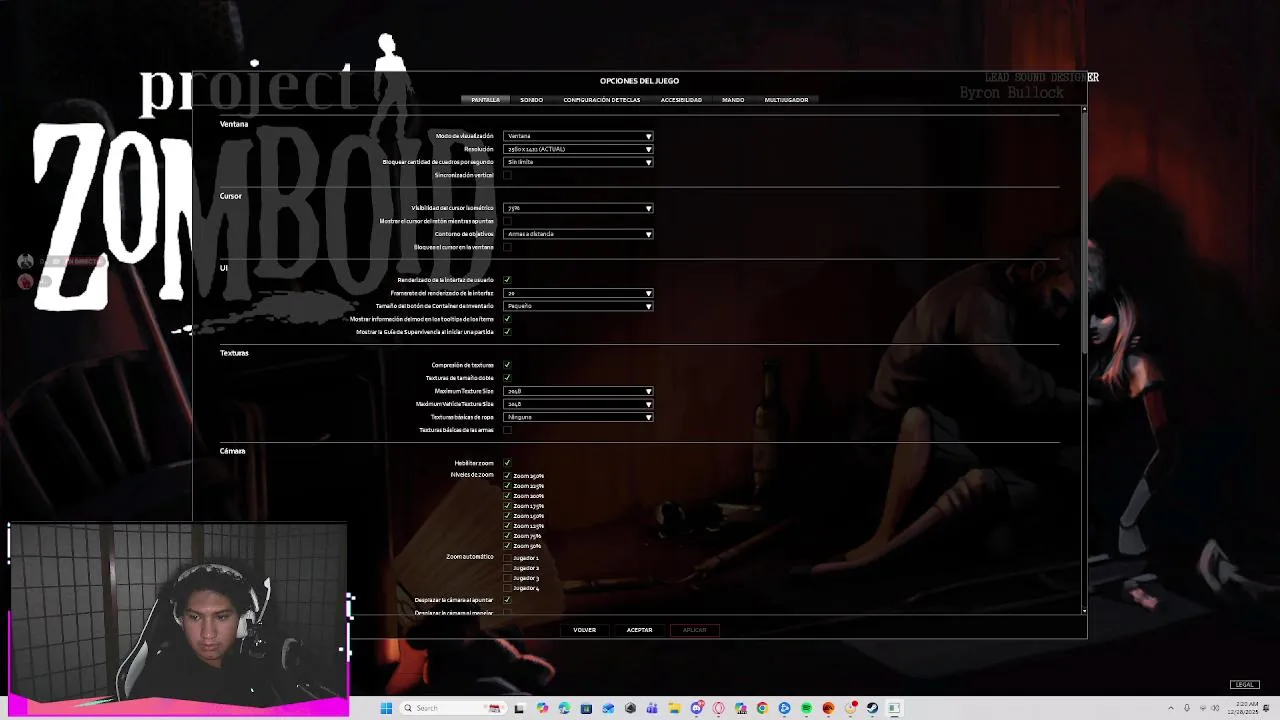Switch to the ACCESIBILIDAD tab
Screen dimensions: 1280x720
tap(681, 100)
